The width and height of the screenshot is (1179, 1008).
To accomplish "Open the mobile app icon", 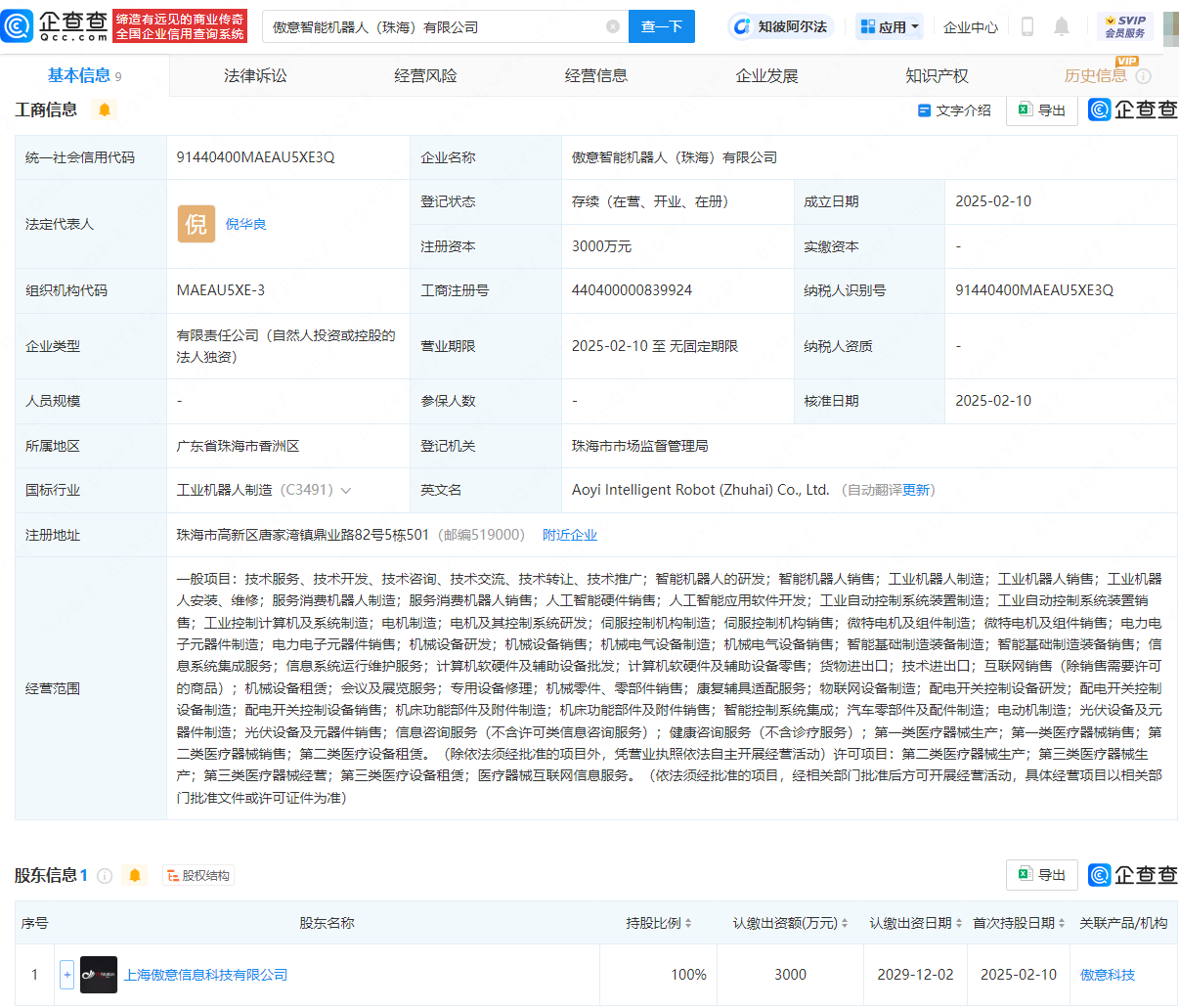I will tap(1026, 26).
